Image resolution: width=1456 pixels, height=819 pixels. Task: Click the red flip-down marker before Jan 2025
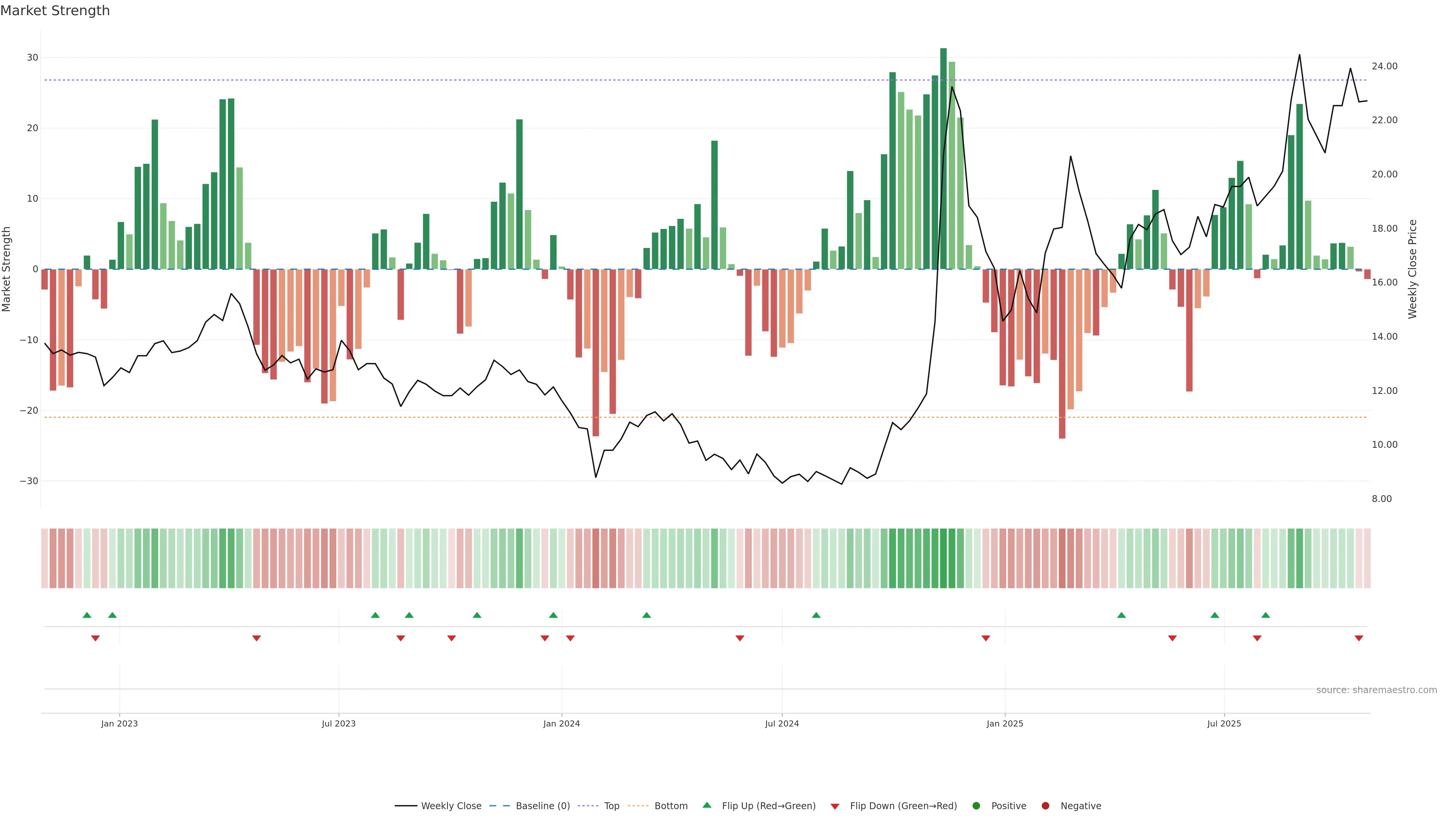tap(986, 638)
